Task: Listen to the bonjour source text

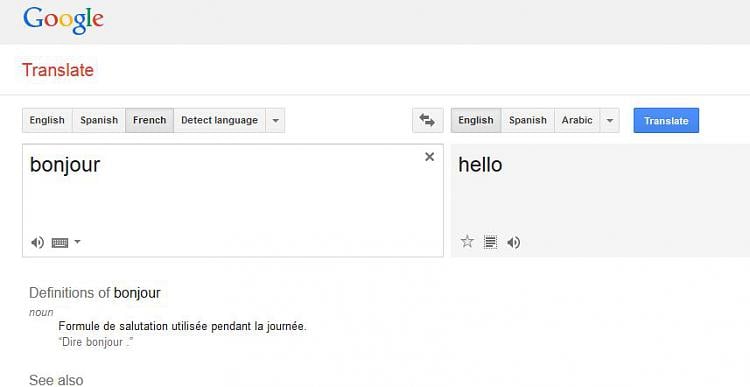Action: (x=37, y=243)
